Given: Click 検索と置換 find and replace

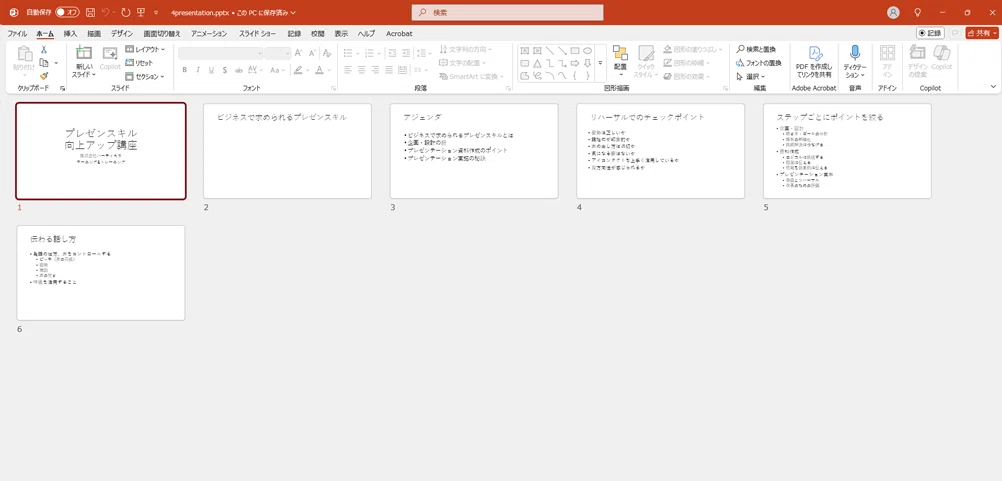Looking at the screenshot, I should (757, 49).
